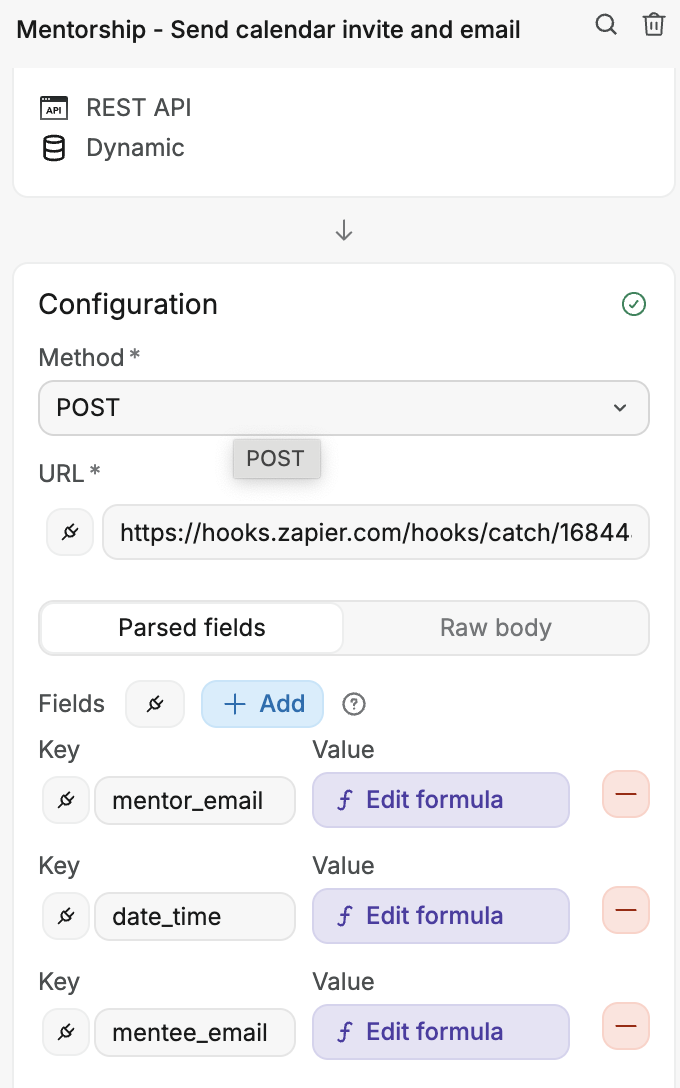680x1088 pixels.
Task: Edit formula for mentor_email value
Action: 441,800
